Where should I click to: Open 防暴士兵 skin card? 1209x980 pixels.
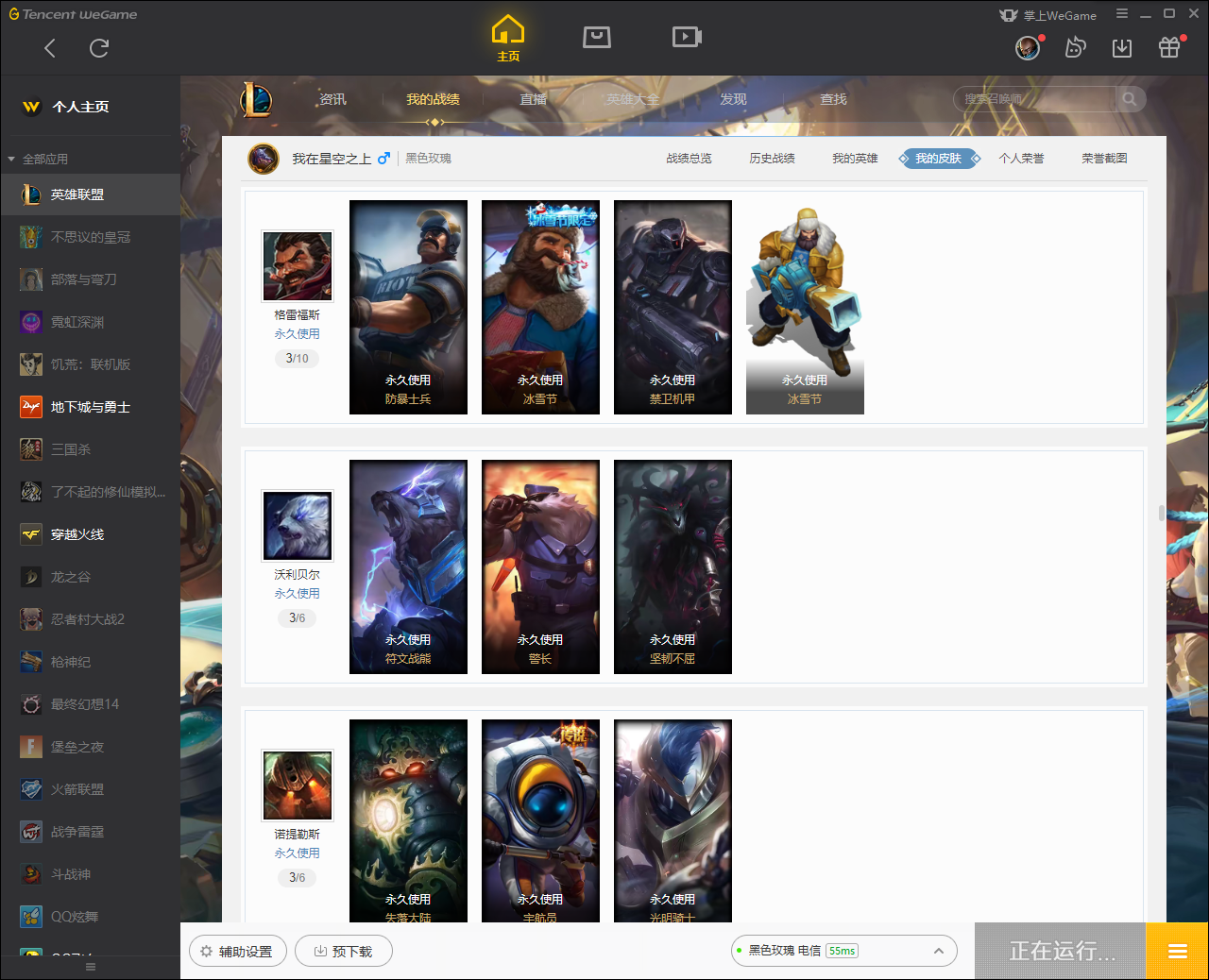408,307
